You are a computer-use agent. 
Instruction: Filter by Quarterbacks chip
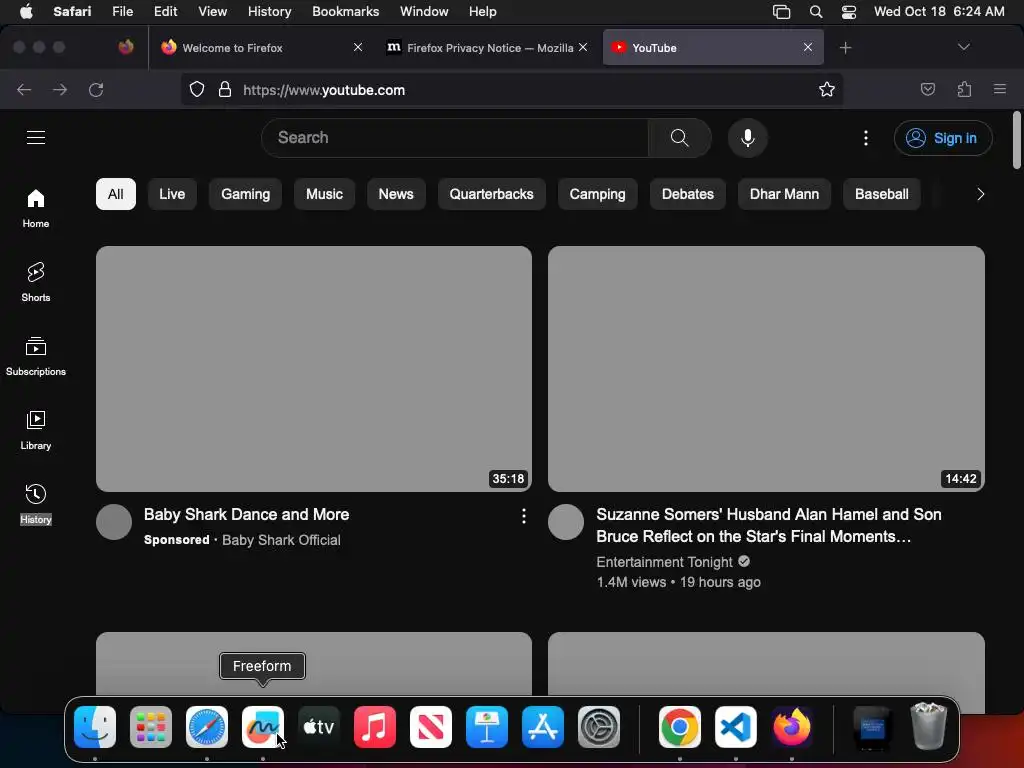pyautogui.click(x=491, y=194)
